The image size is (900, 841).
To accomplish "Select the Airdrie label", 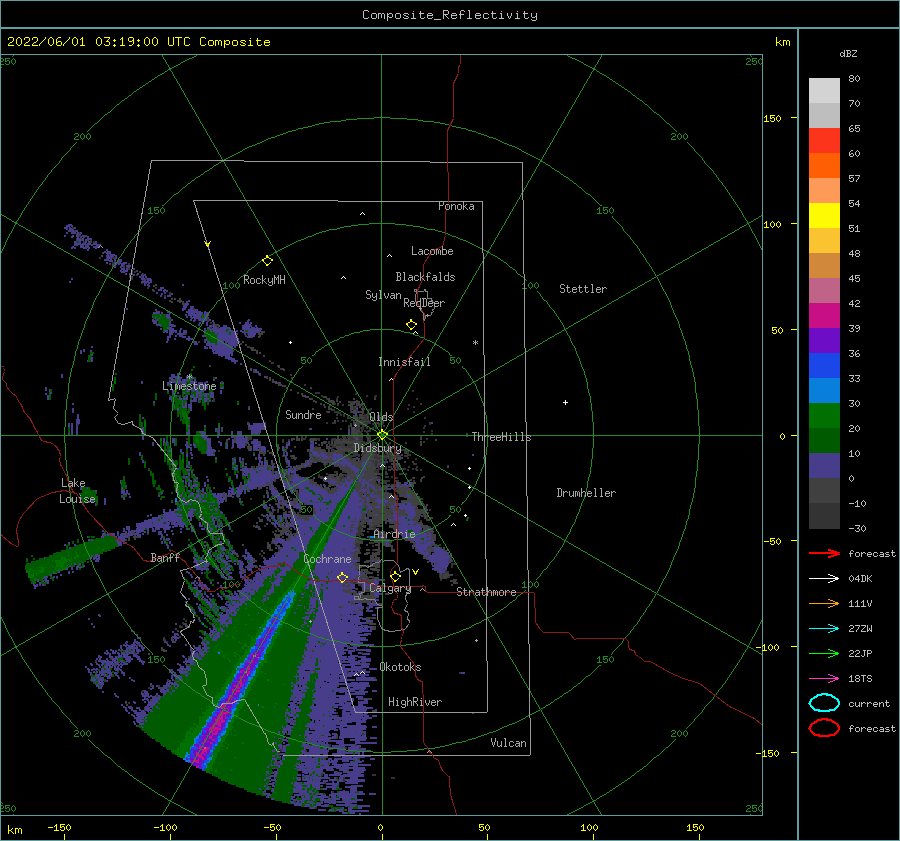I will [x=394, y=534].
